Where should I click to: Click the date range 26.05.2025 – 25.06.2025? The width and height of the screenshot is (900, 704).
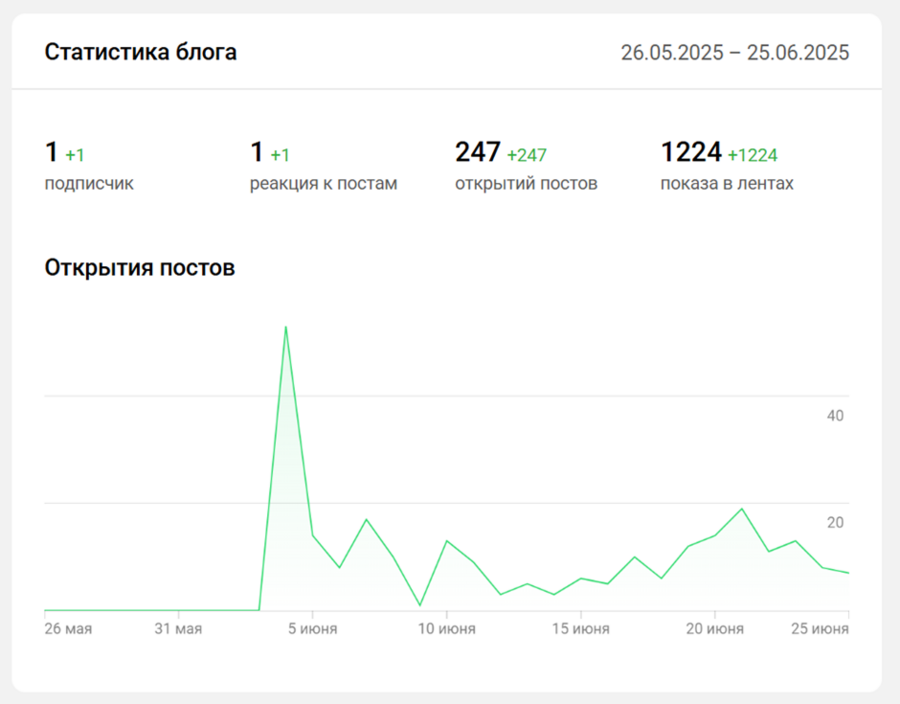[x=735, y=52]
